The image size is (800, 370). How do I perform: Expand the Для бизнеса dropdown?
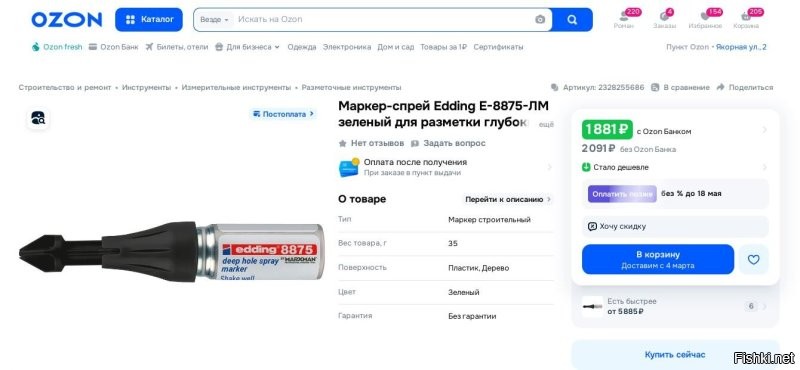coord(247,47)
